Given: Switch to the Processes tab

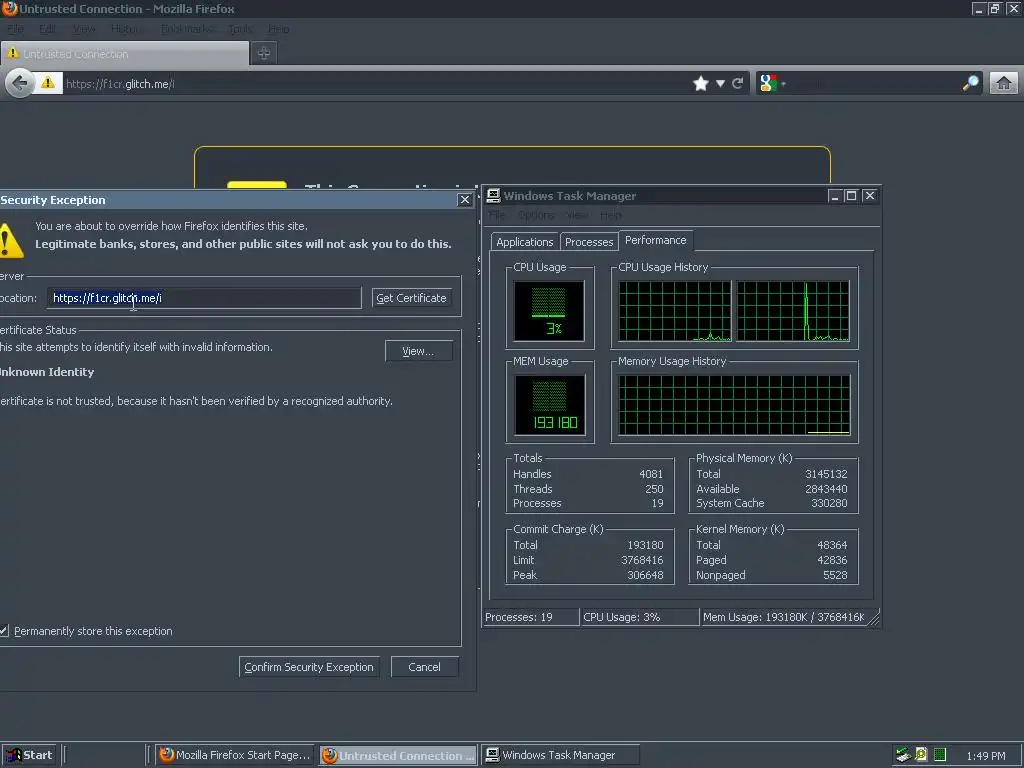Looking at the screenshot, I should click(589, 242).
